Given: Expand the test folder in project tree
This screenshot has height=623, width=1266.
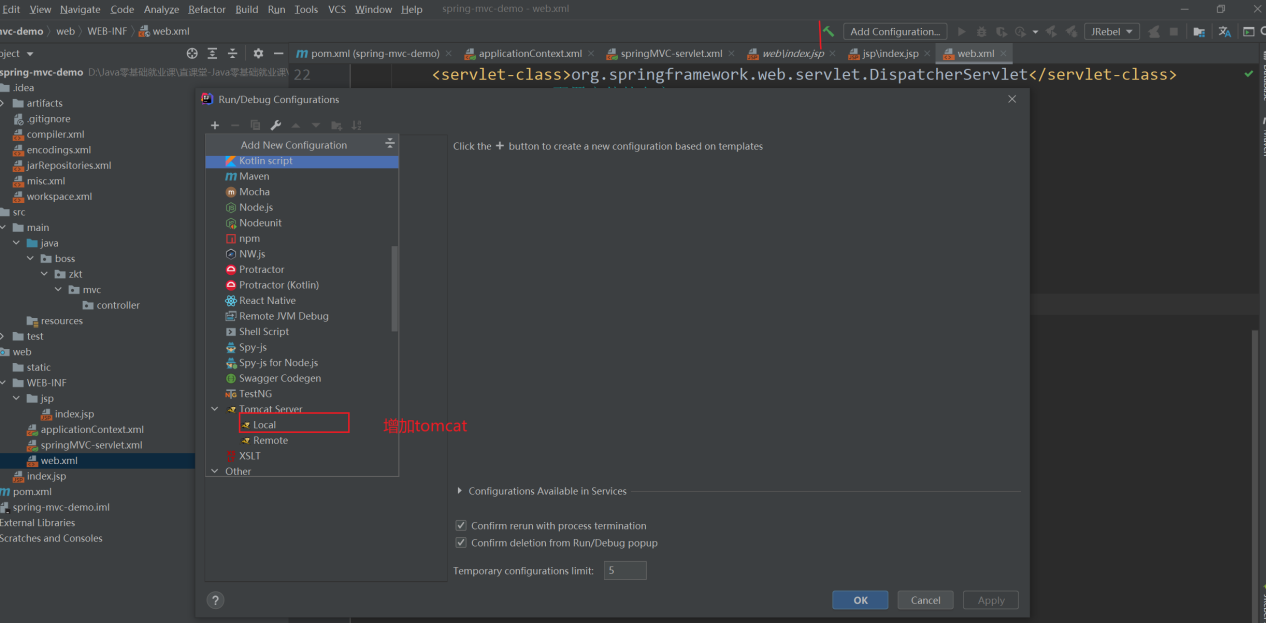Looking at the screenshot, I should (4, 336).
